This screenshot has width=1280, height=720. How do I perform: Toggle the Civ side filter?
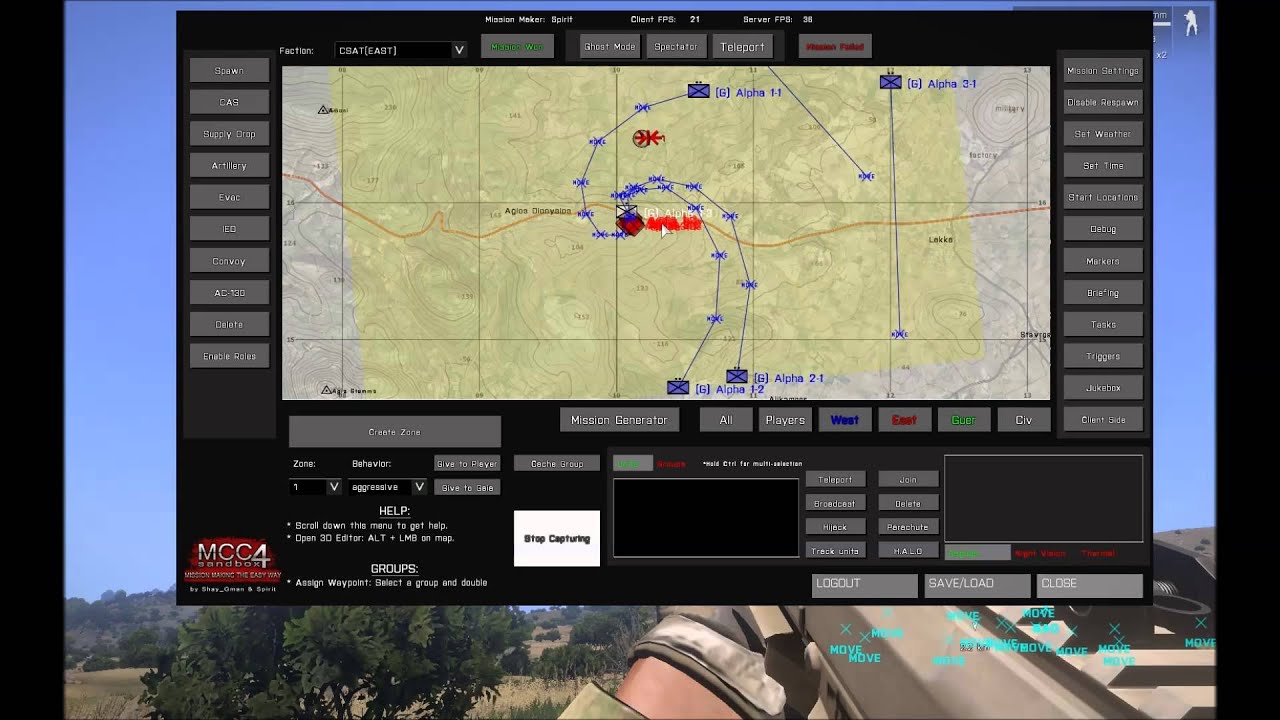click(x=1024, y=420)
